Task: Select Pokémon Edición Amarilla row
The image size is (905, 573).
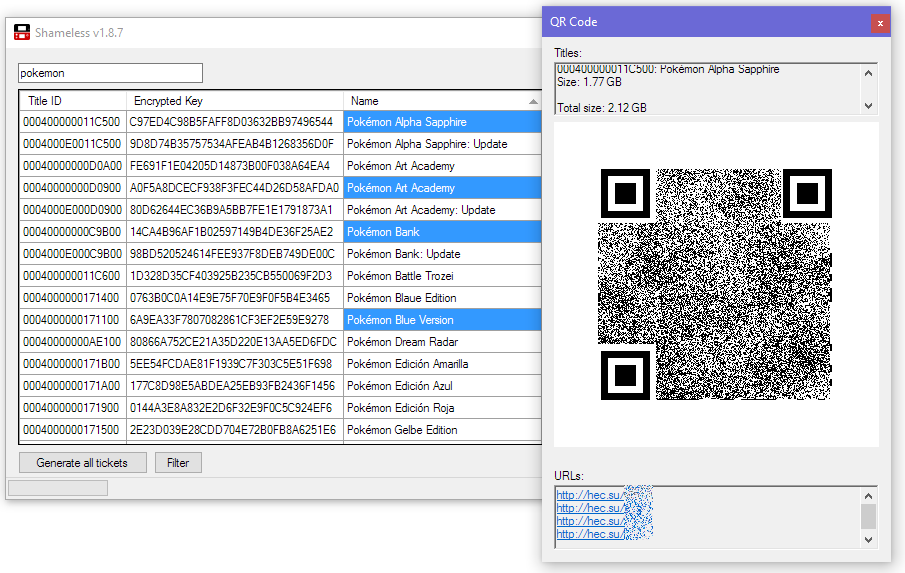Action: click(x=281, y=364)
